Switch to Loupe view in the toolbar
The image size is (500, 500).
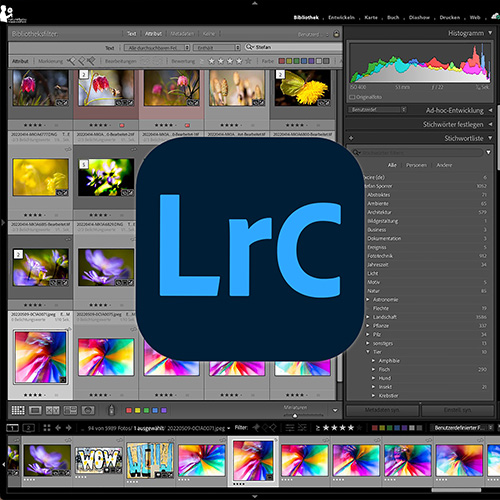[x=35, y=410]
